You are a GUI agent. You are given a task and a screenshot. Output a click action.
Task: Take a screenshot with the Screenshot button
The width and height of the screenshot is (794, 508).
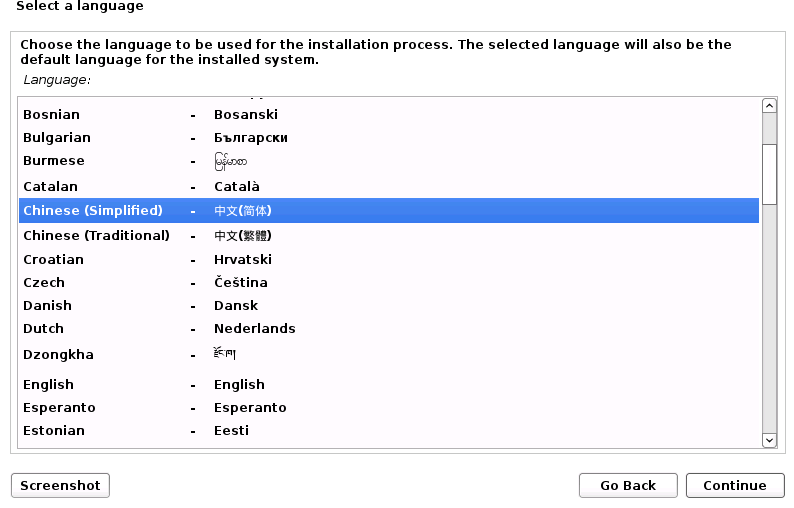(60, 486)
